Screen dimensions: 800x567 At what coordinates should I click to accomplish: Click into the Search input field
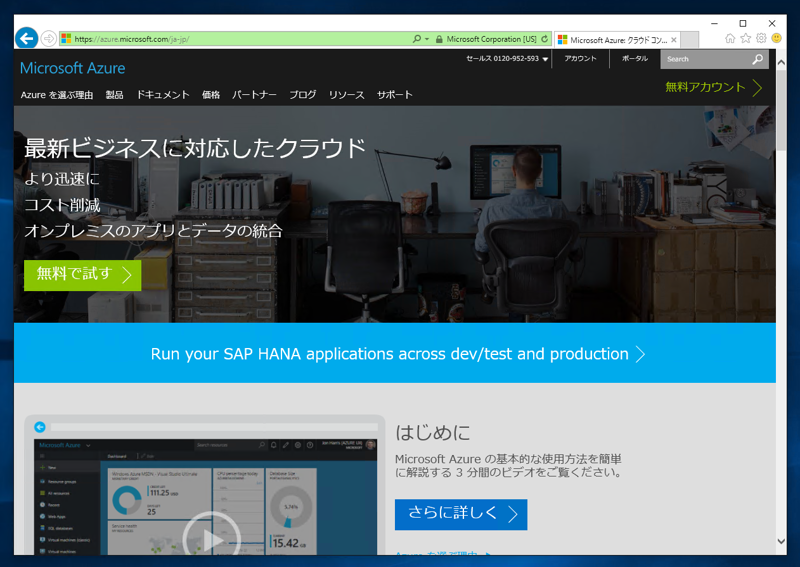click(707, 59)
